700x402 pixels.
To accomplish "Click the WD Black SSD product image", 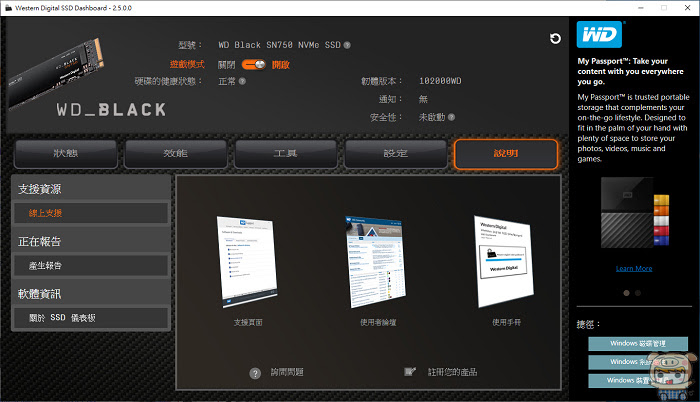I will pos(56,74).
